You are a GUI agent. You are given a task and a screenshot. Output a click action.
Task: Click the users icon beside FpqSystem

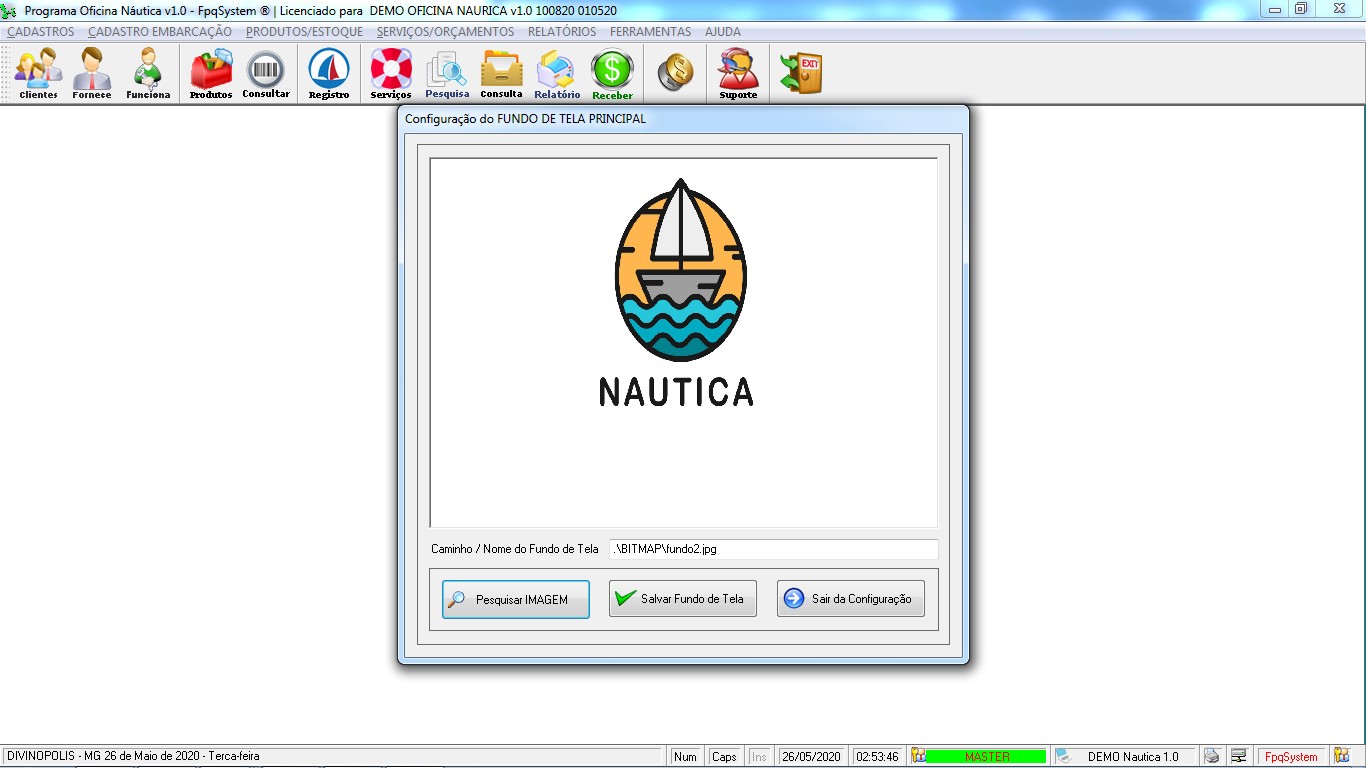click(1341, 756)
